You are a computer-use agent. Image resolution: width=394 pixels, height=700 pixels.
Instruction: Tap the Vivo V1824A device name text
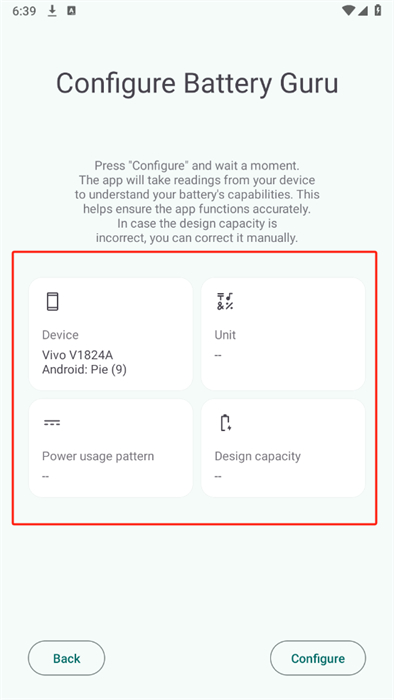(78, 355)
